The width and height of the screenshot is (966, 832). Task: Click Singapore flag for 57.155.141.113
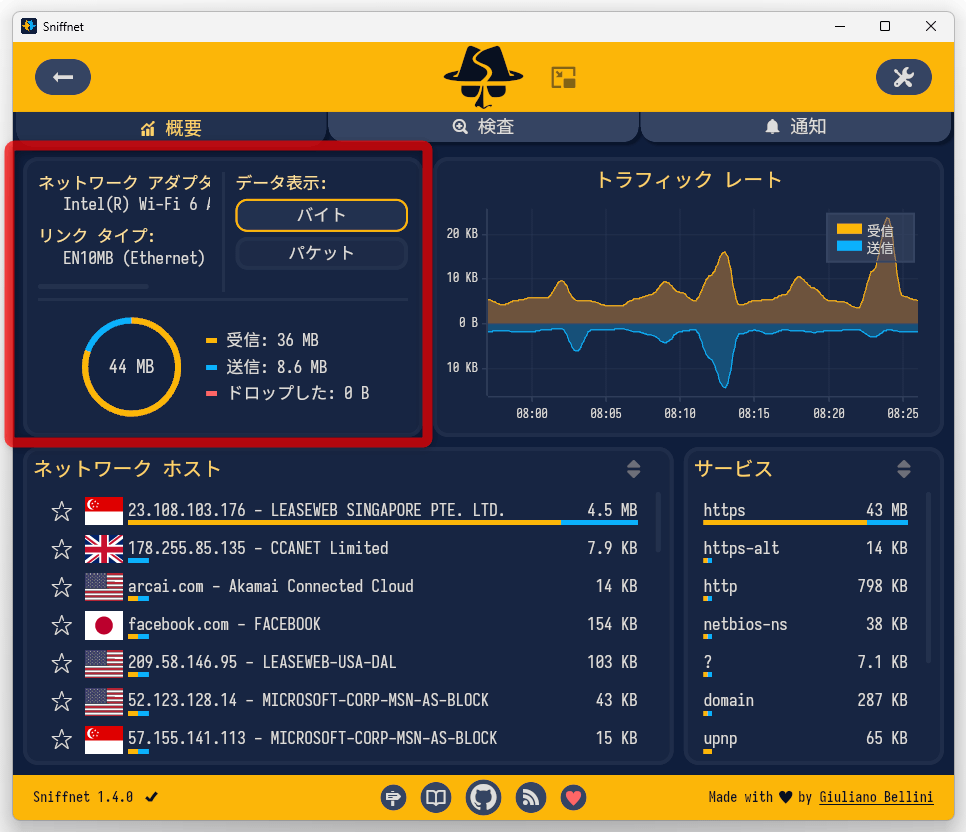pyautogui.click(x=104, y=739)
